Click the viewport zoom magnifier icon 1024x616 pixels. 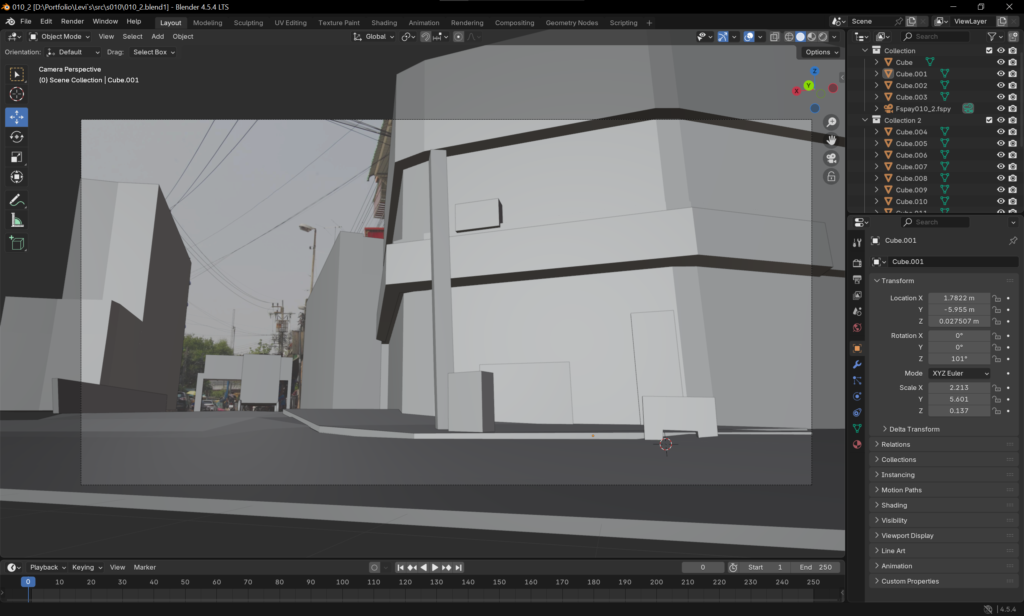pos(831,122)
